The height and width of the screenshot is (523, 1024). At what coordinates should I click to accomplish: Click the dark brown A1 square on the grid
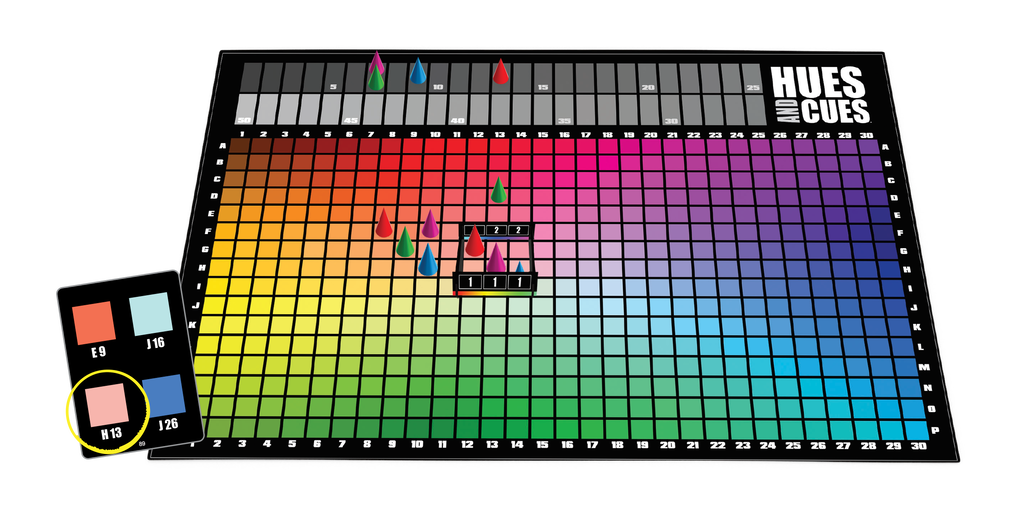click(x=240, y=146)
